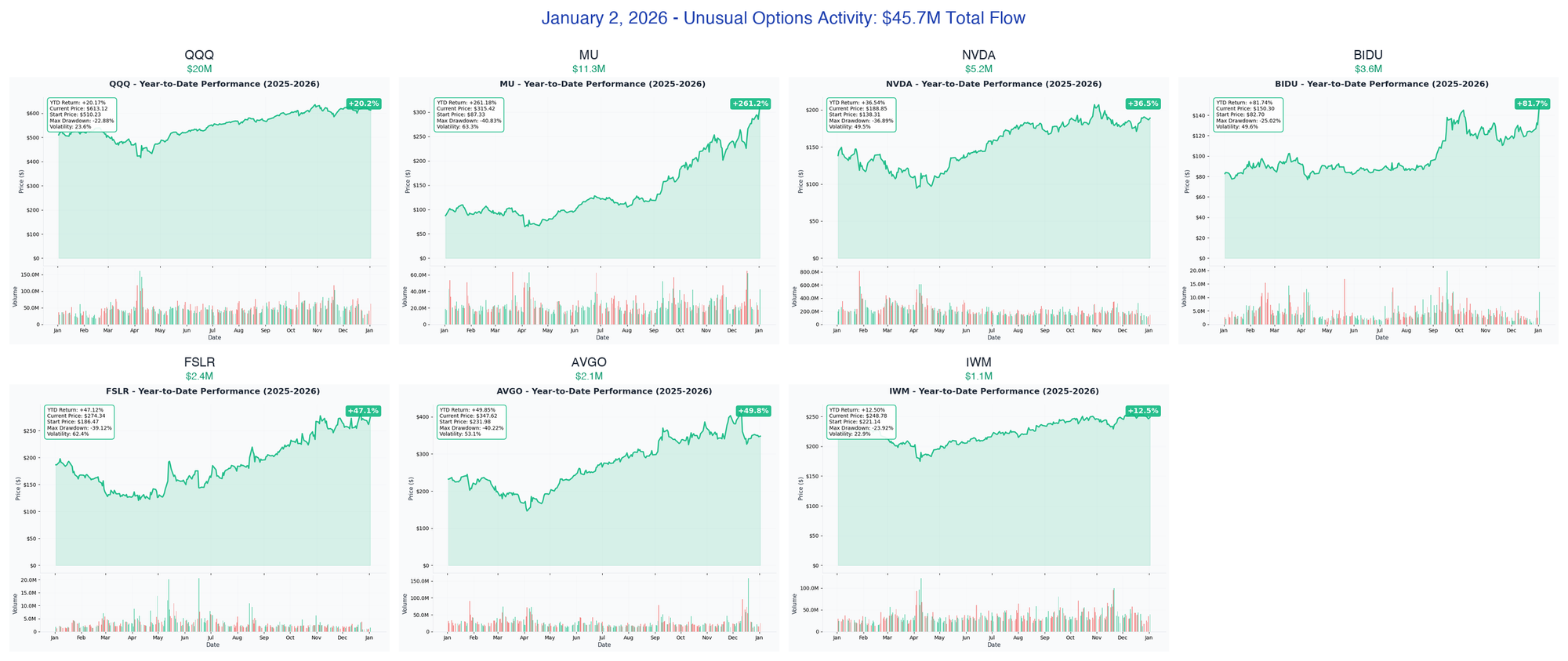Image resolution: width=1568 pixels, height=661 pixels.
Task: Click the $2.1M flow amount under AVGO
Action: pos(589,376)
